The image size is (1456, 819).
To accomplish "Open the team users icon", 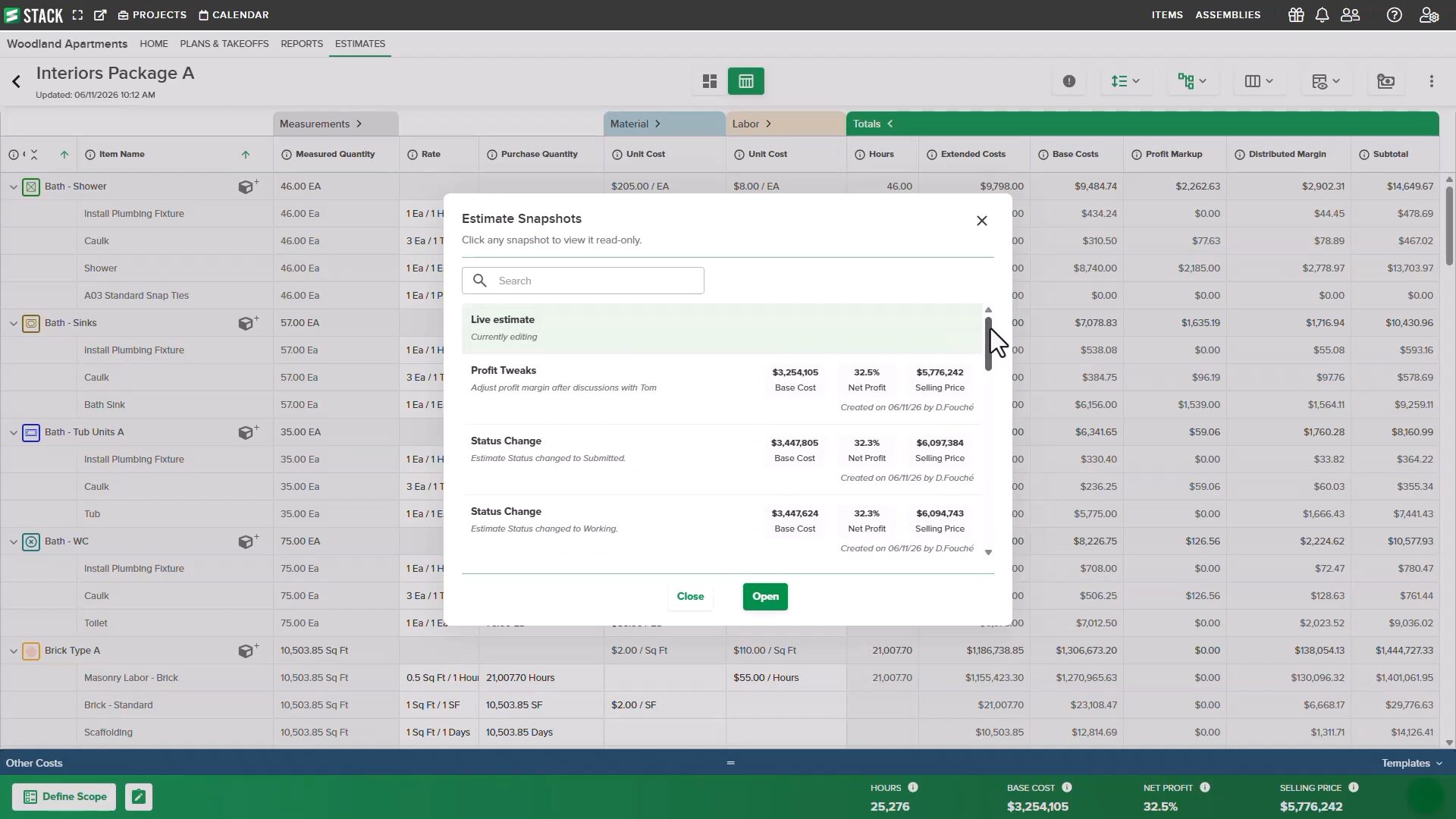I will click(x=1350, y=15).
